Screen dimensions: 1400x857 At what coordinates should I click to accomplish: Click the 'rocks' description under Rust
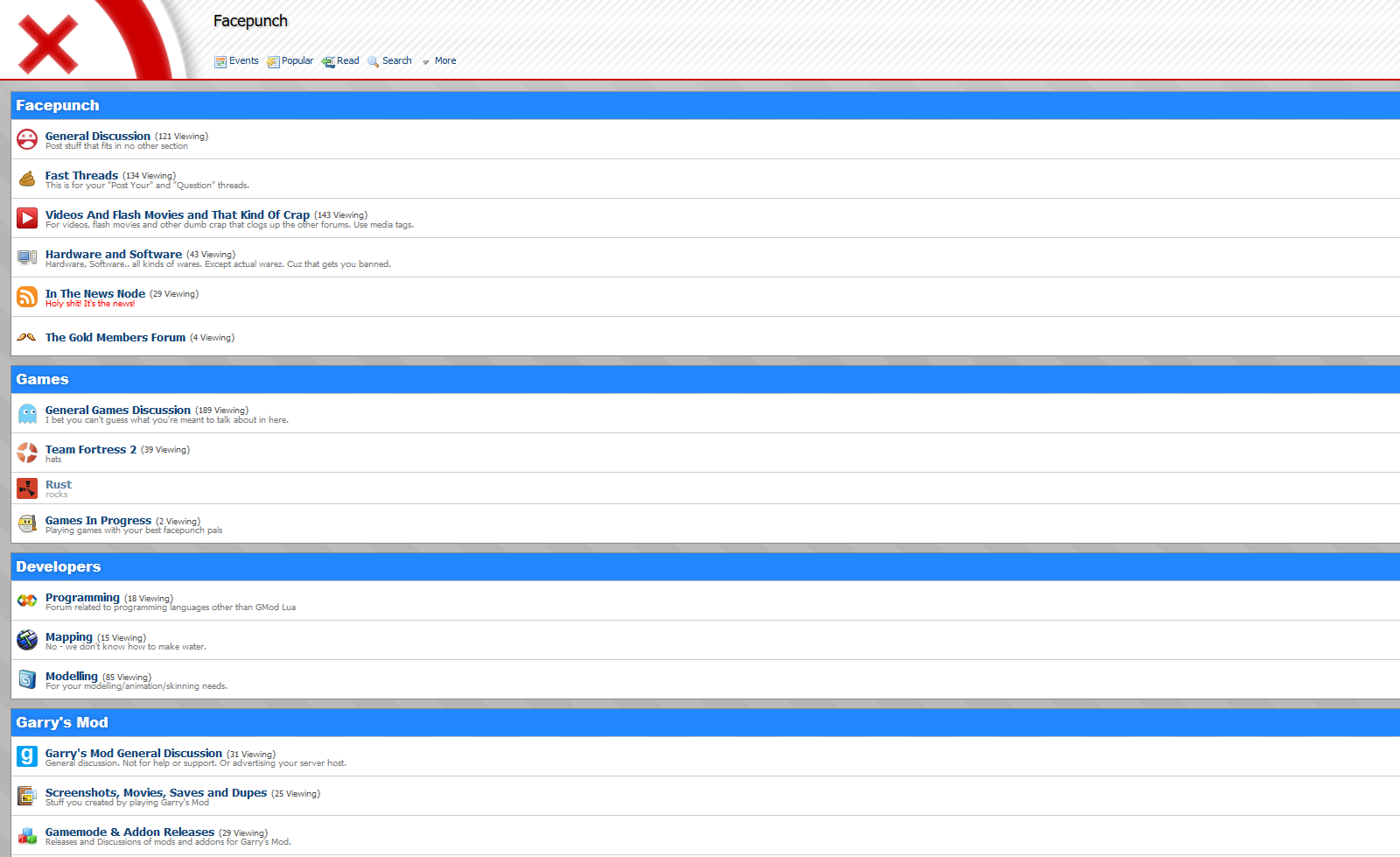(56, 495)
